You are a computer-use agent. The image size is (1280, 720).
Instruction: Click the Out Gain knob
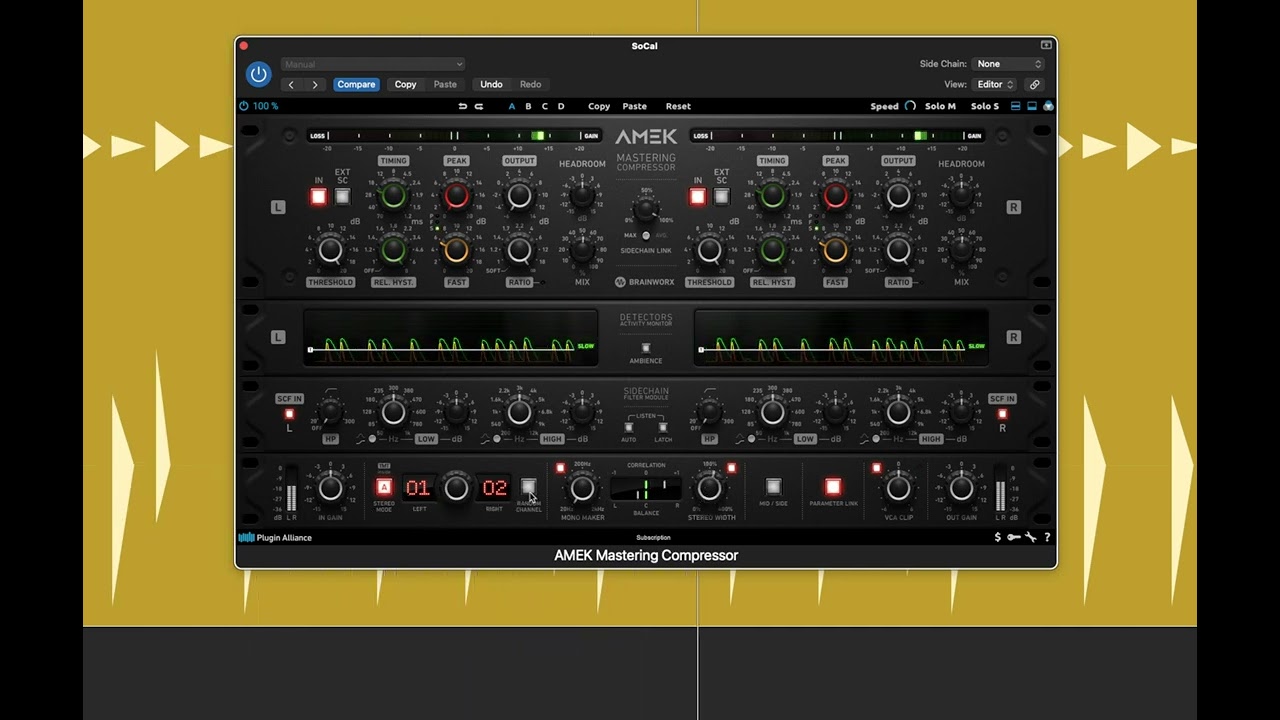961,487
